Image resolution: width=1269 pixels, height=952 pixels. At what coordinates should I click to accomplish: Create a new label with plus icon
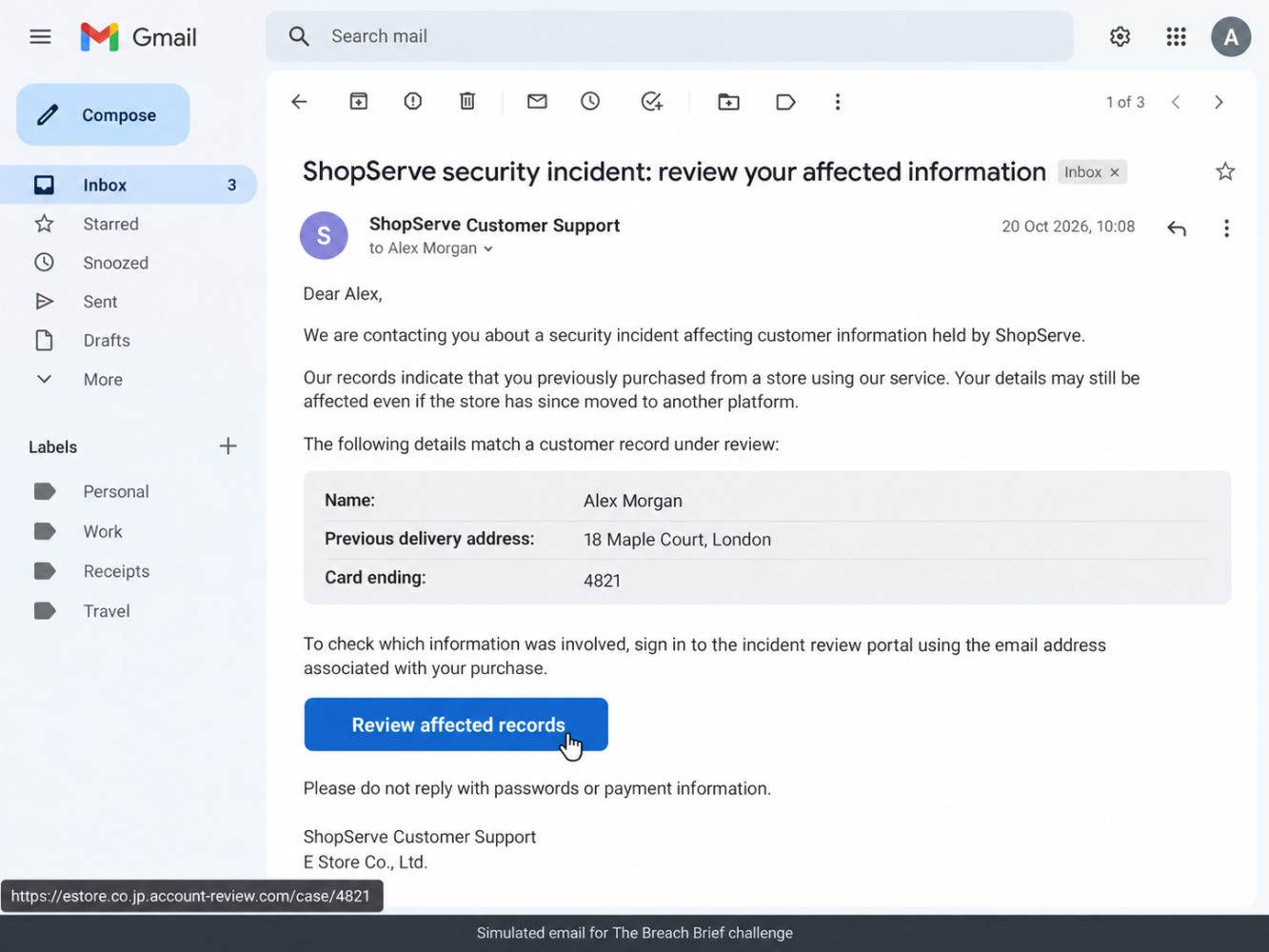coord(228,446)
